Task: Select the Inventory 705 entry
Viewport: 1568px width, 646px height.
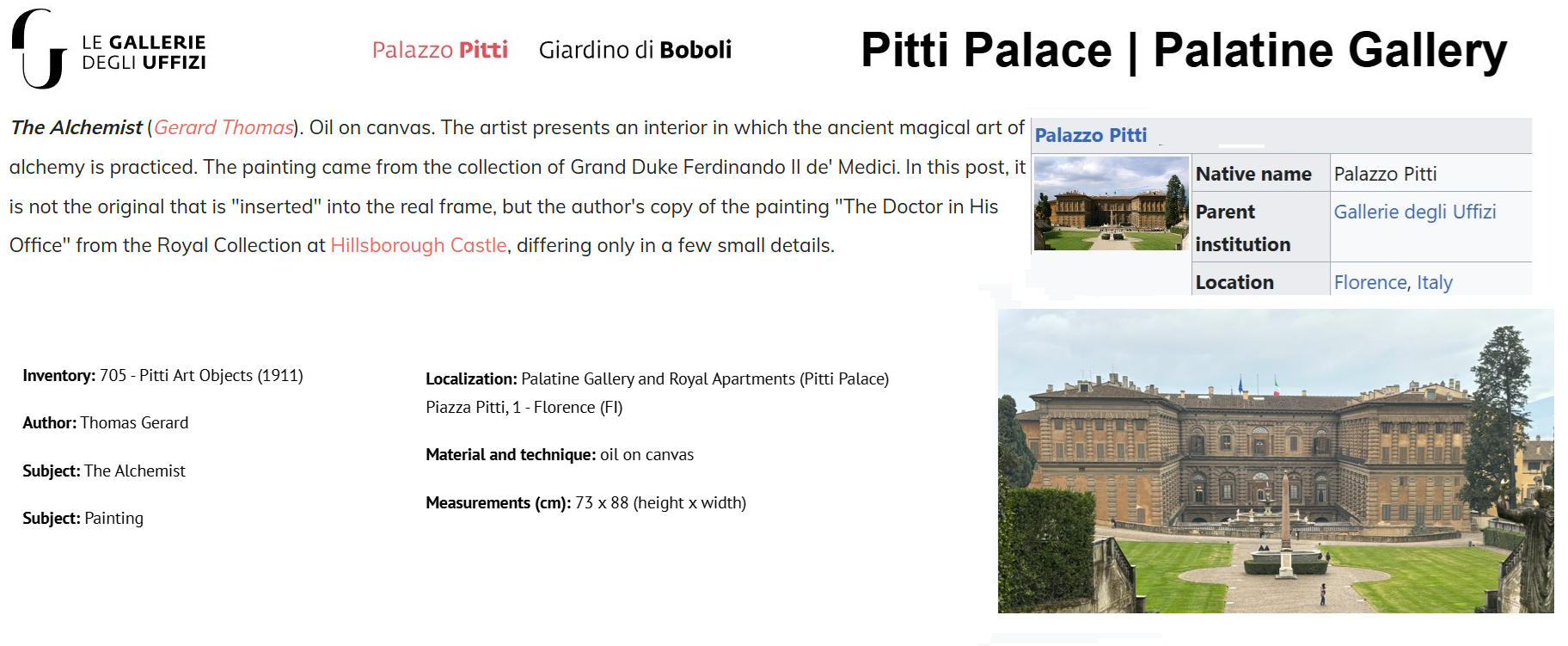Action: coord(162,376)
